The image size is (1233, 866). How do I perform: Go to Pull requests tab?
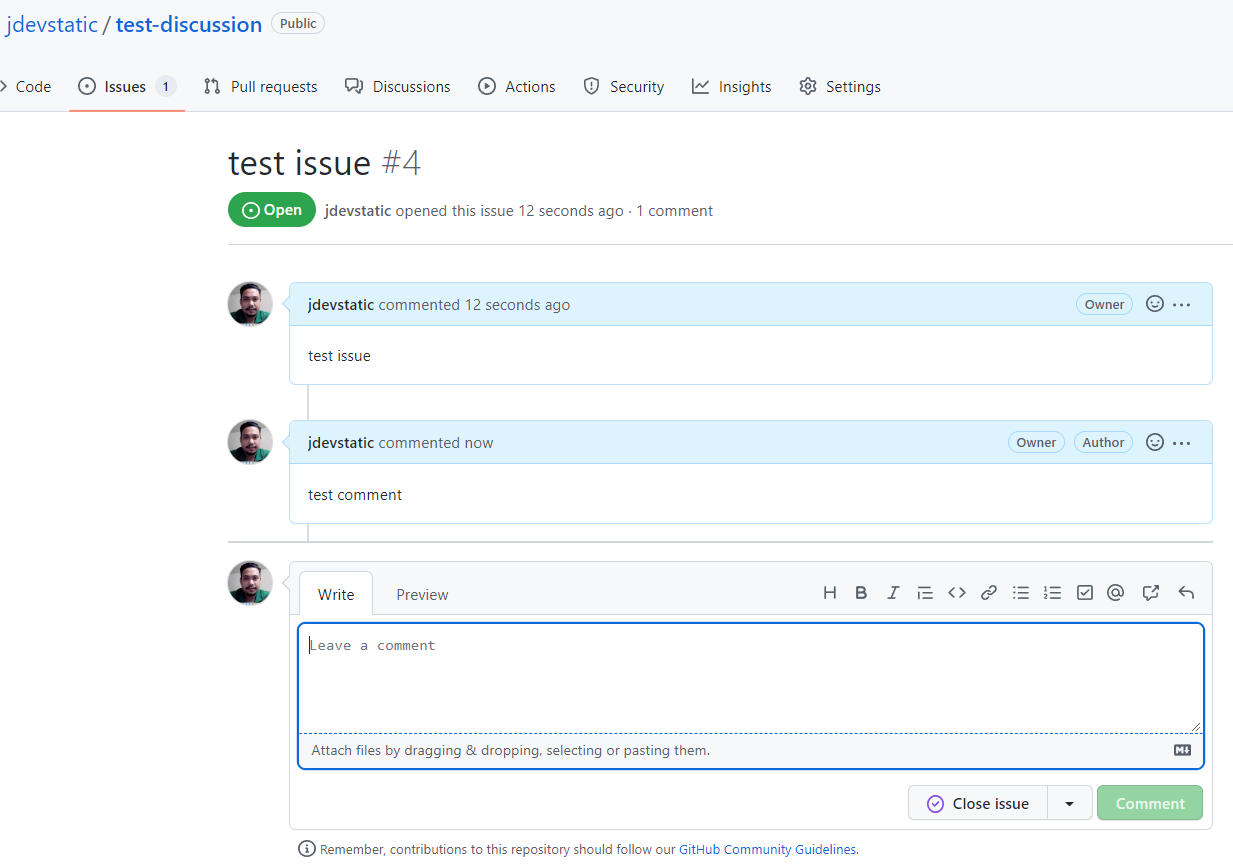click(x=260, y=87)
